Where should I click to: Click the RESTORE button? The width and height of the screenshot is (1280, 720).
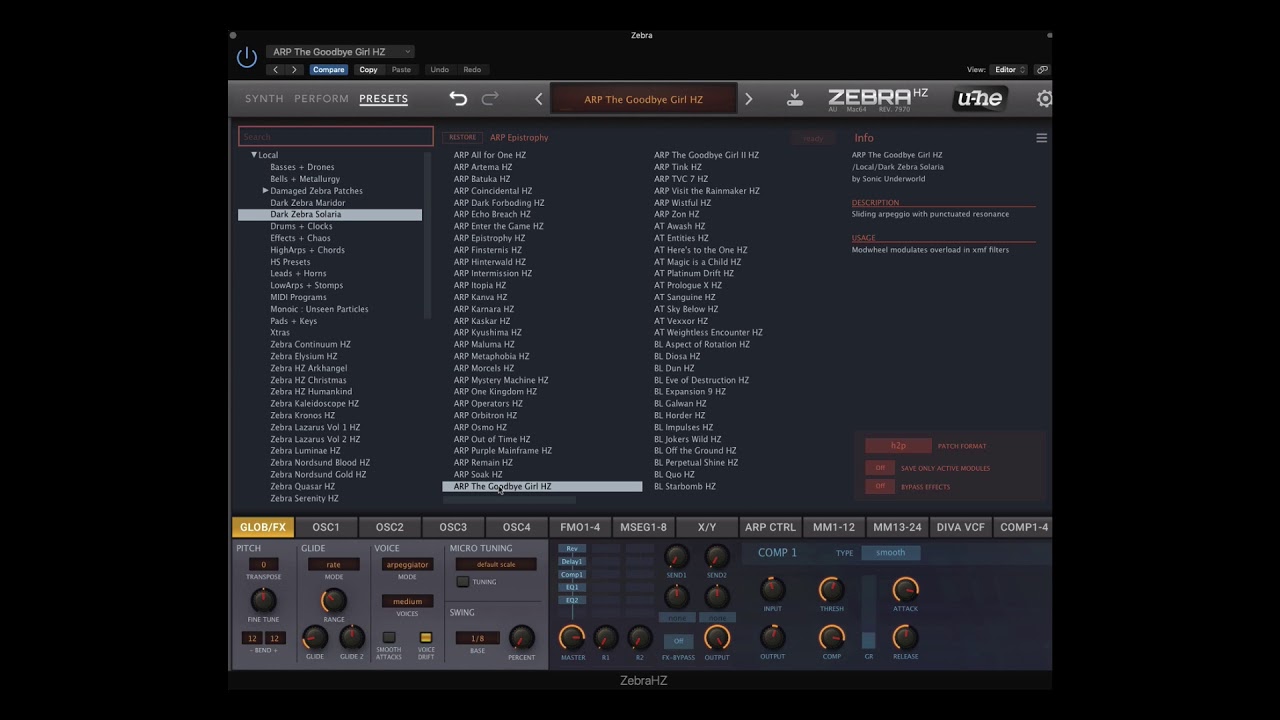(462, 138)
